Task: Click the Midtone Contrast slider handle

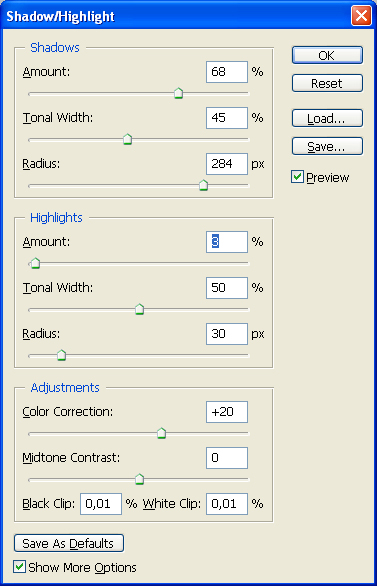Action: [x=139, y=479]
